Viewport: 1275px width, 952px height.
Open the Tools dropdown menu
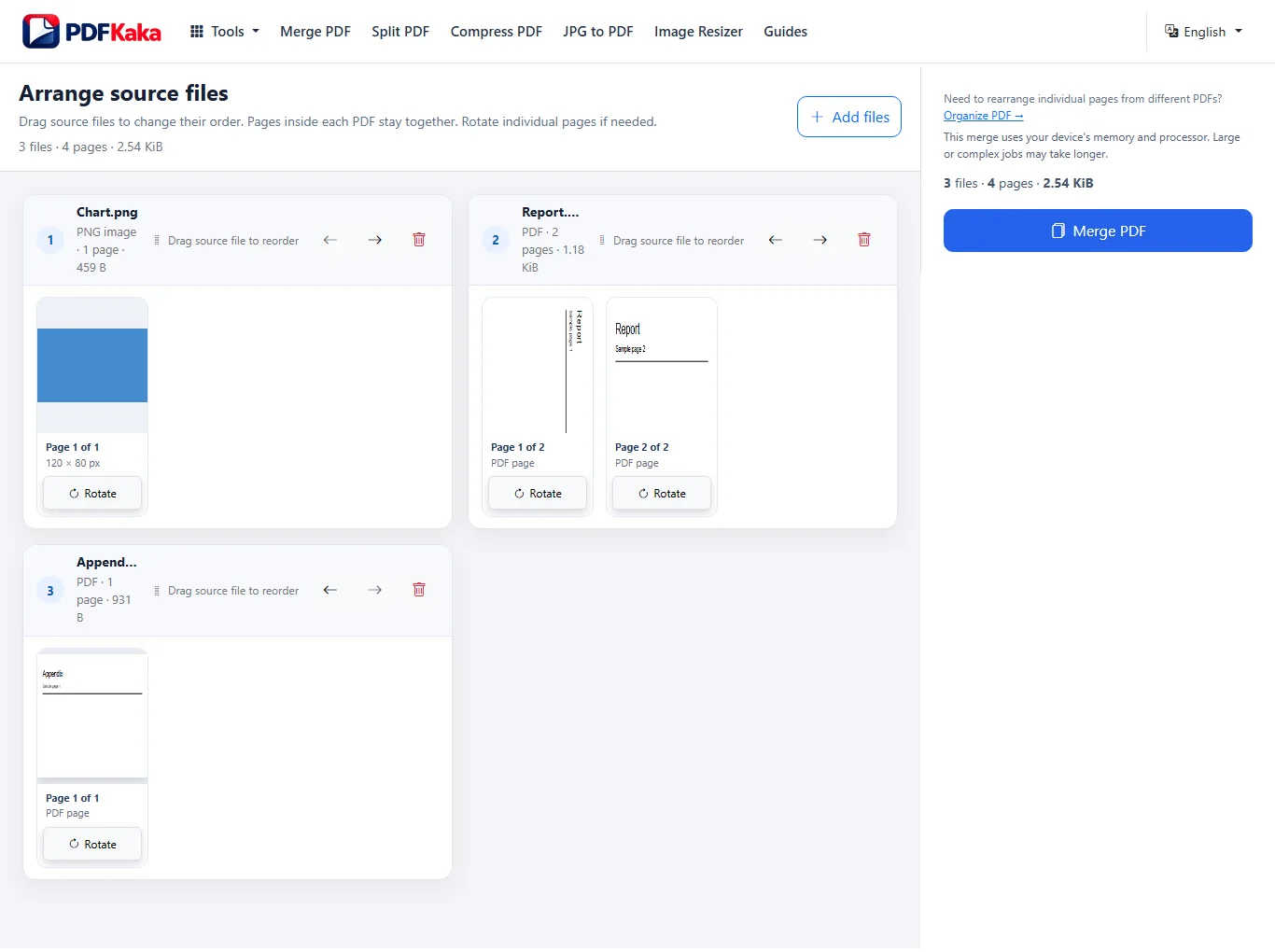pos(224,32)
